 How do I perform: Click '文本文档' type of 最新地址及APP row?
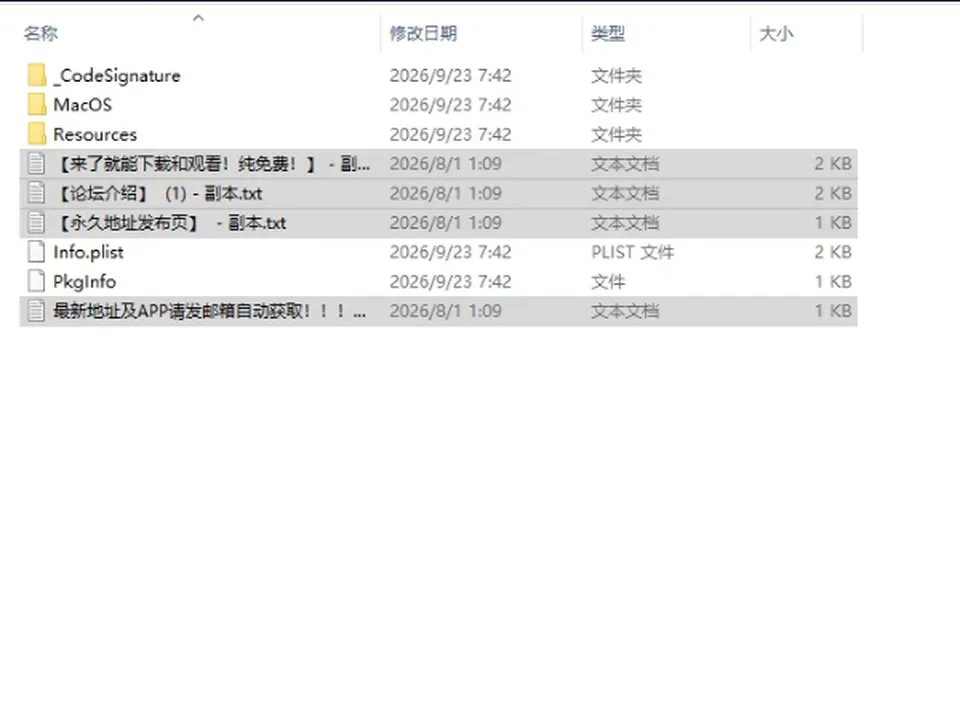(624, 310)
